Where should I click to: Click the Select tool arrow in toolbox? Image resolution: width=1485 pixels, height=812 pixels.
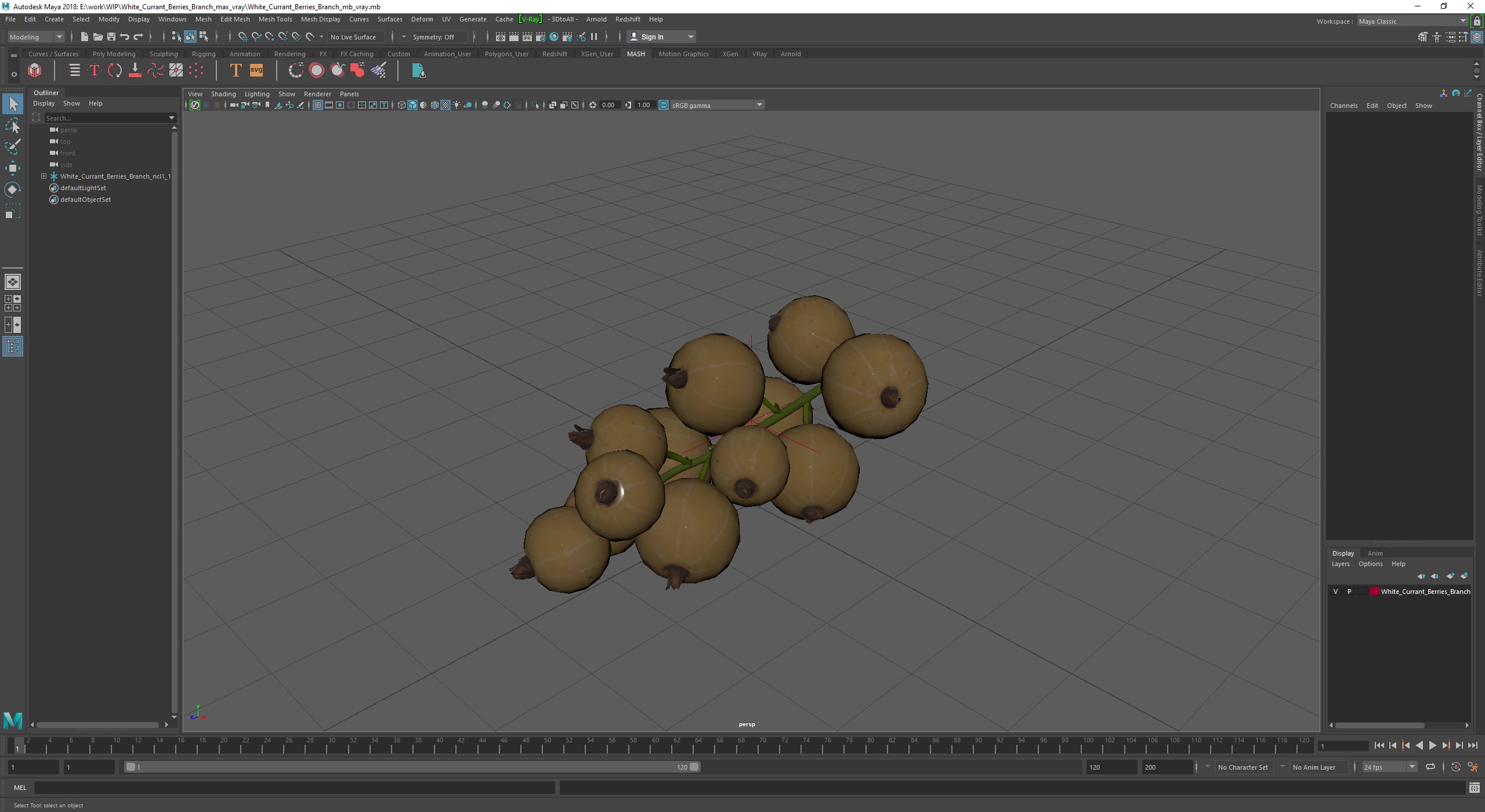tap(13, 104)
